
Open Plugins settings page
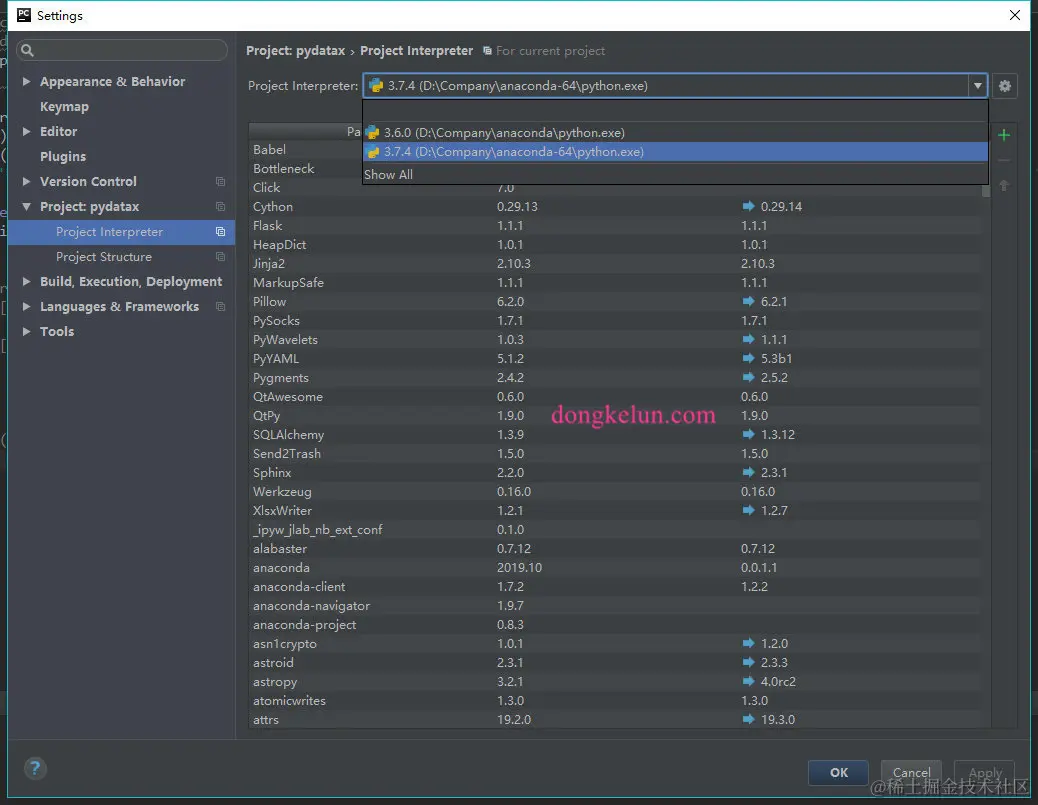63,156
